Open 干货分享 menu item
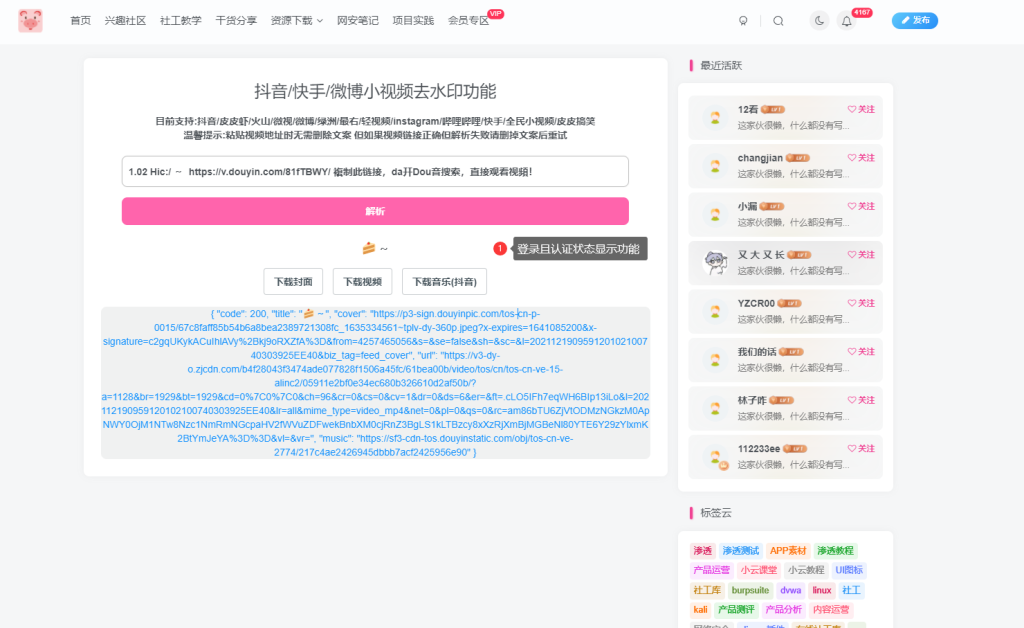This screenshot has width=1024, height=628. (x=236, y=21)
